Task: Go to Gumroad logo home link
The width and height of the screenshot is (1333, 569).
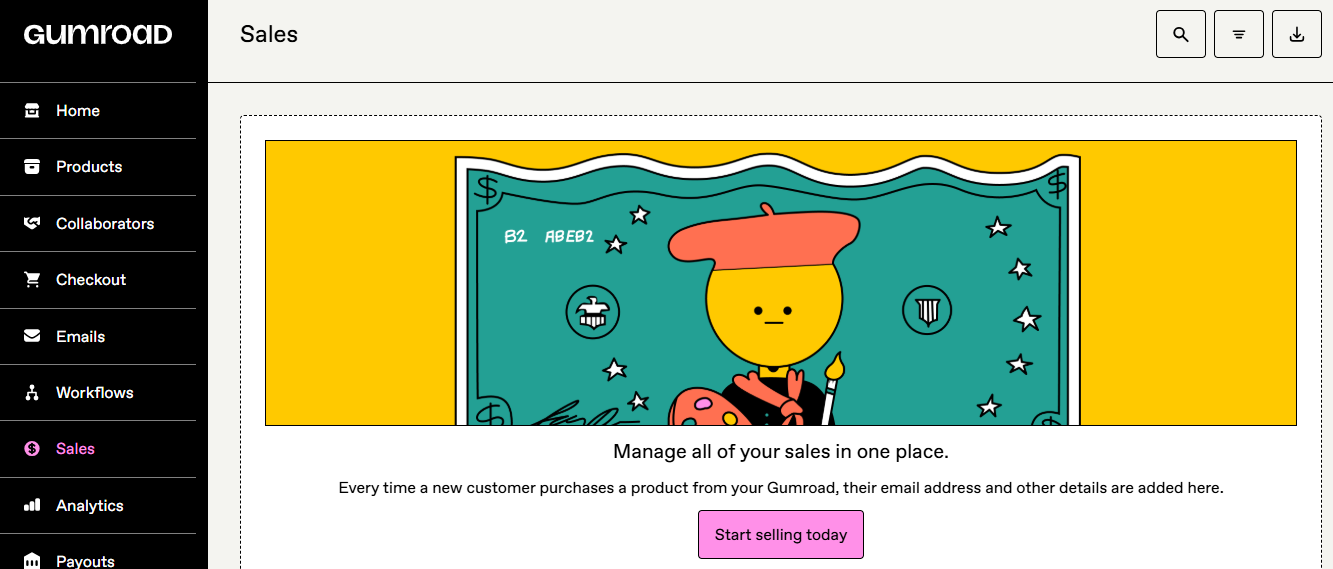Action: 98,35
